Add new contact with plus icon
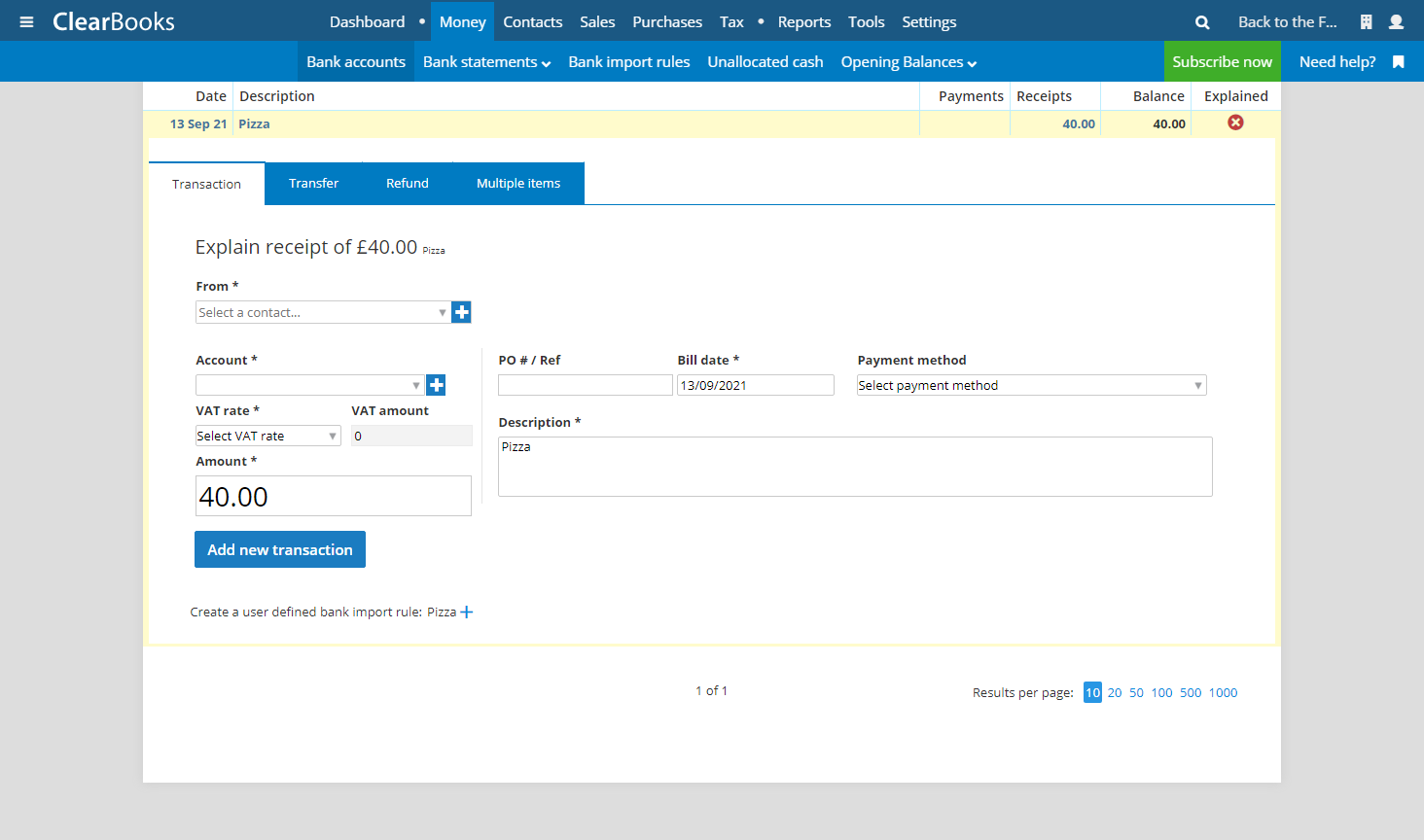Screen dimensions: 1424x840 coord(462,312)
